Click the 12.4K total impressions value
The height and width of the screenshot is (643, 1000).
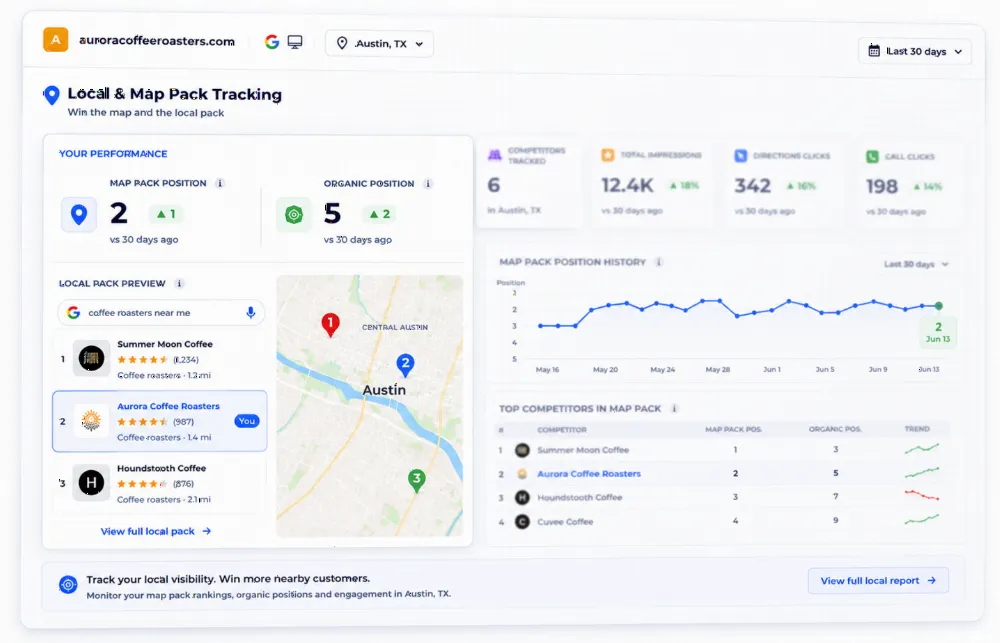pyautogui.click(x=628, y=185)
